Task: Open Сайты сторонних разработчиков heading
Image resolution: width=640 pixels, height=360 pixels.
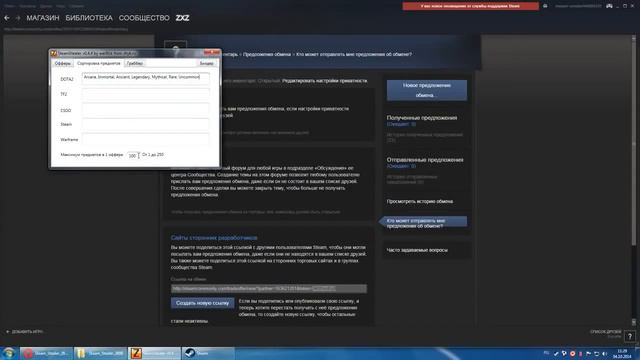Action: pos(214,238)
